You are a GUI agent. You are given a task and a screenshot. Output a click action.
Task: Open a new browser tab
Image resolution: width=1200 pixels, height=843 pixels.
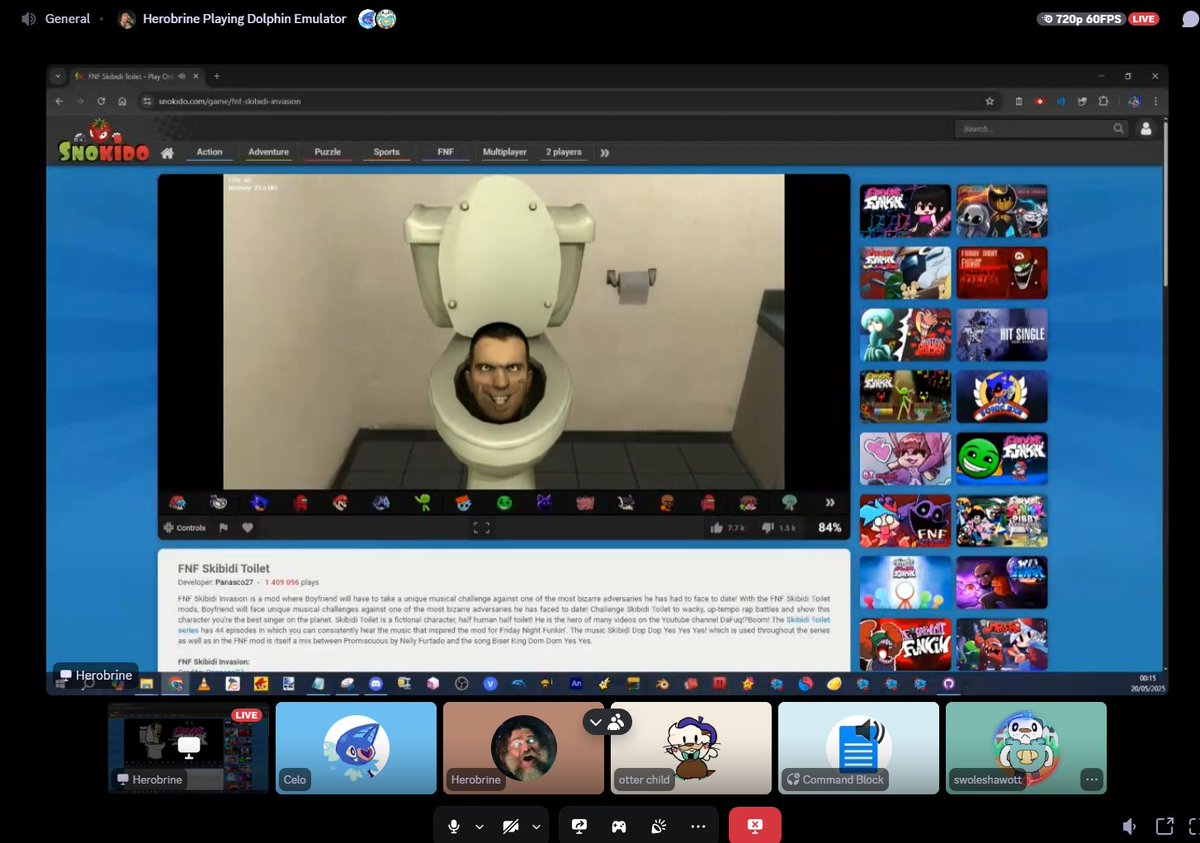216,76
